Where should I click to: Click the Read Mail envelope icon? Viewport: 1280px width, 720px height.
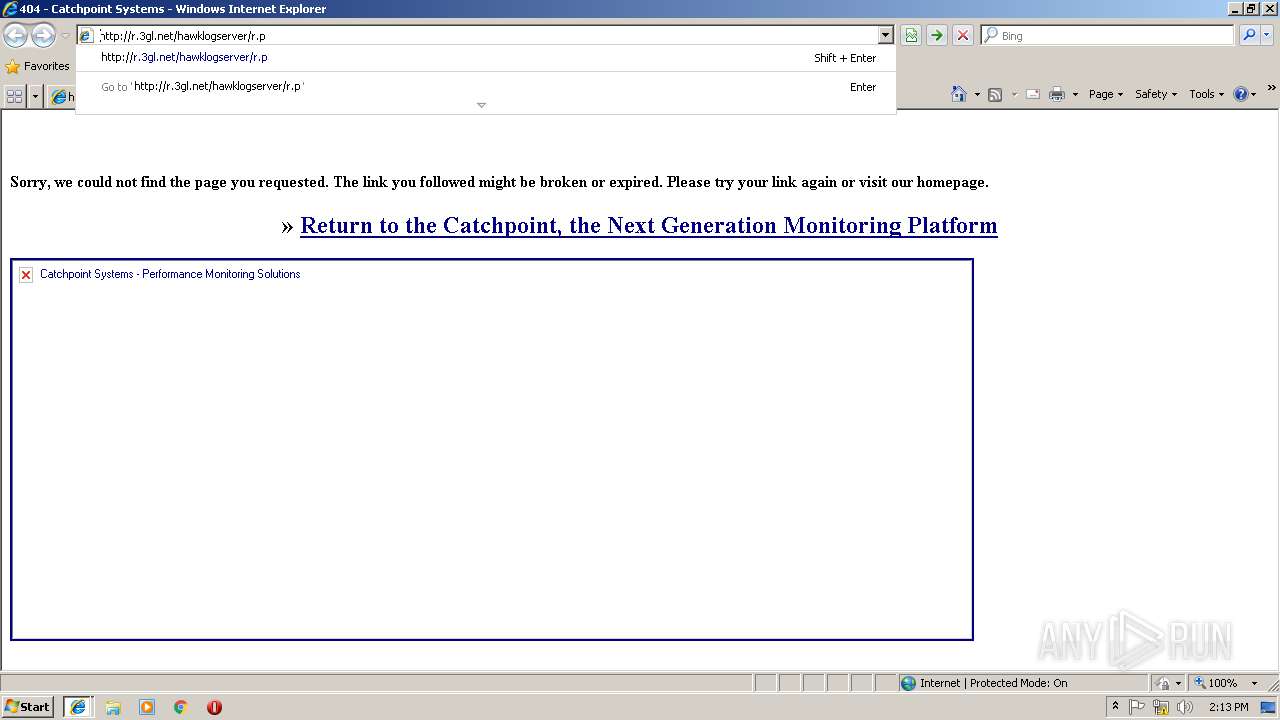(1033, 94)
